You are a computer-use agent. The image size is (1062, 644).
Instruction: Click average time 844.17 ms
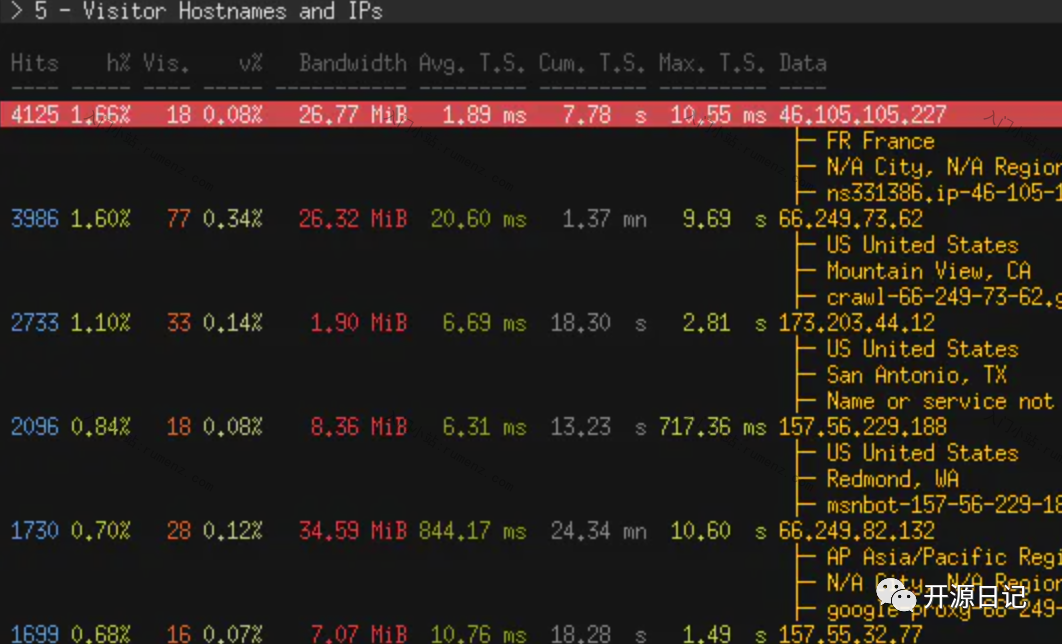point(472,530)
